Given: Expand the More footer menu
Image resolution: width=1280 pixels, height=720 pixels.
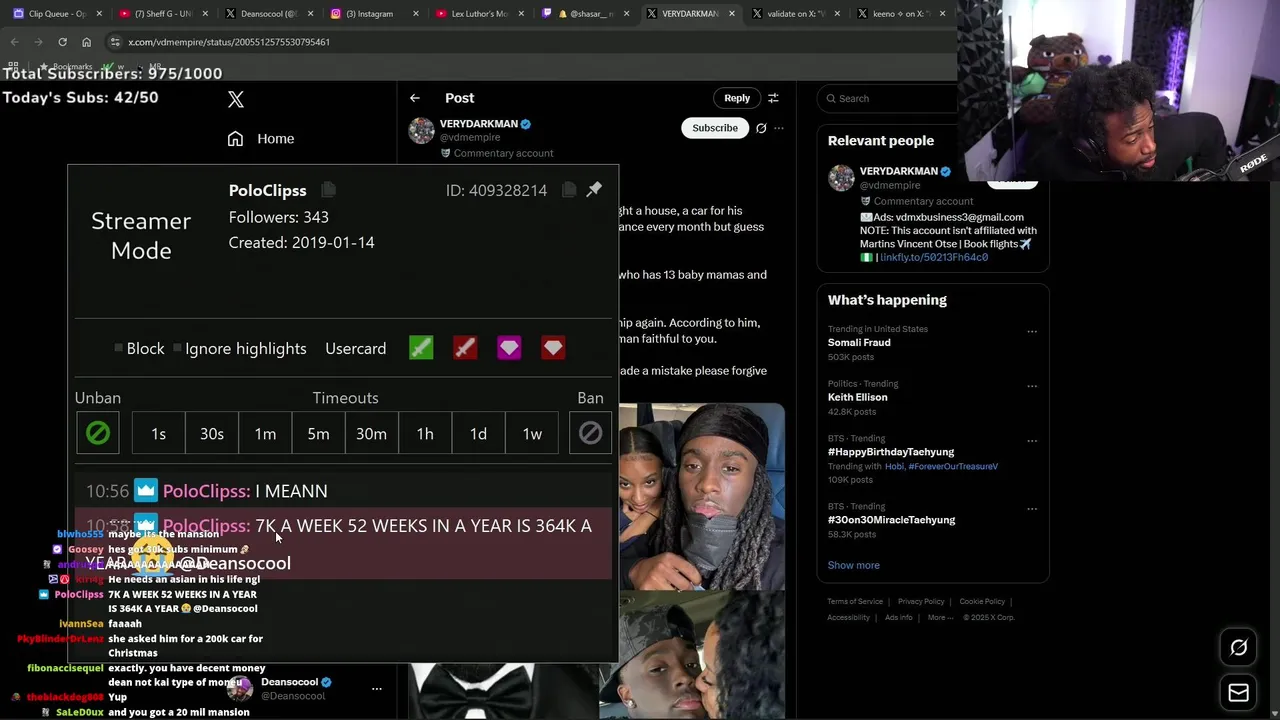Looking at the screenshot, I should click(938, 618).
